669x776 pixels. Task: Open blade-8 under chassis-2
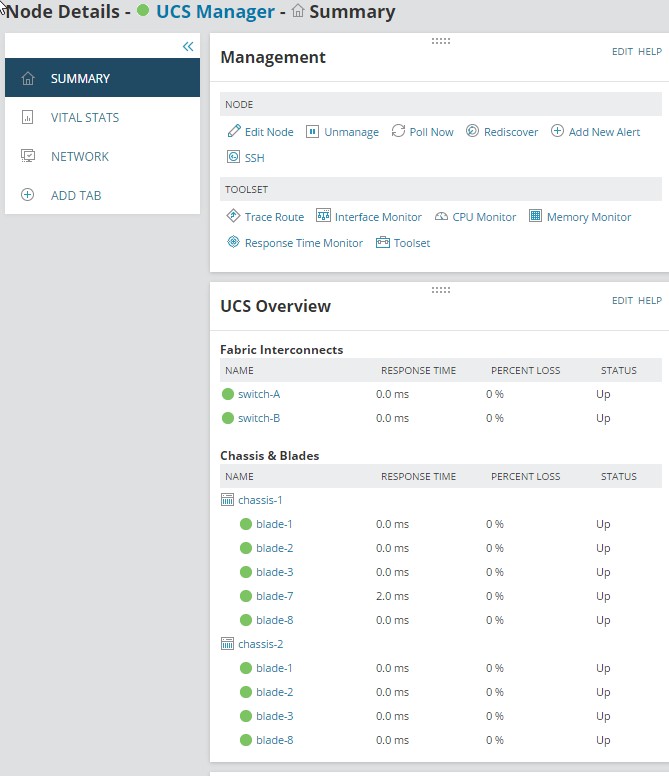(275, 740)
